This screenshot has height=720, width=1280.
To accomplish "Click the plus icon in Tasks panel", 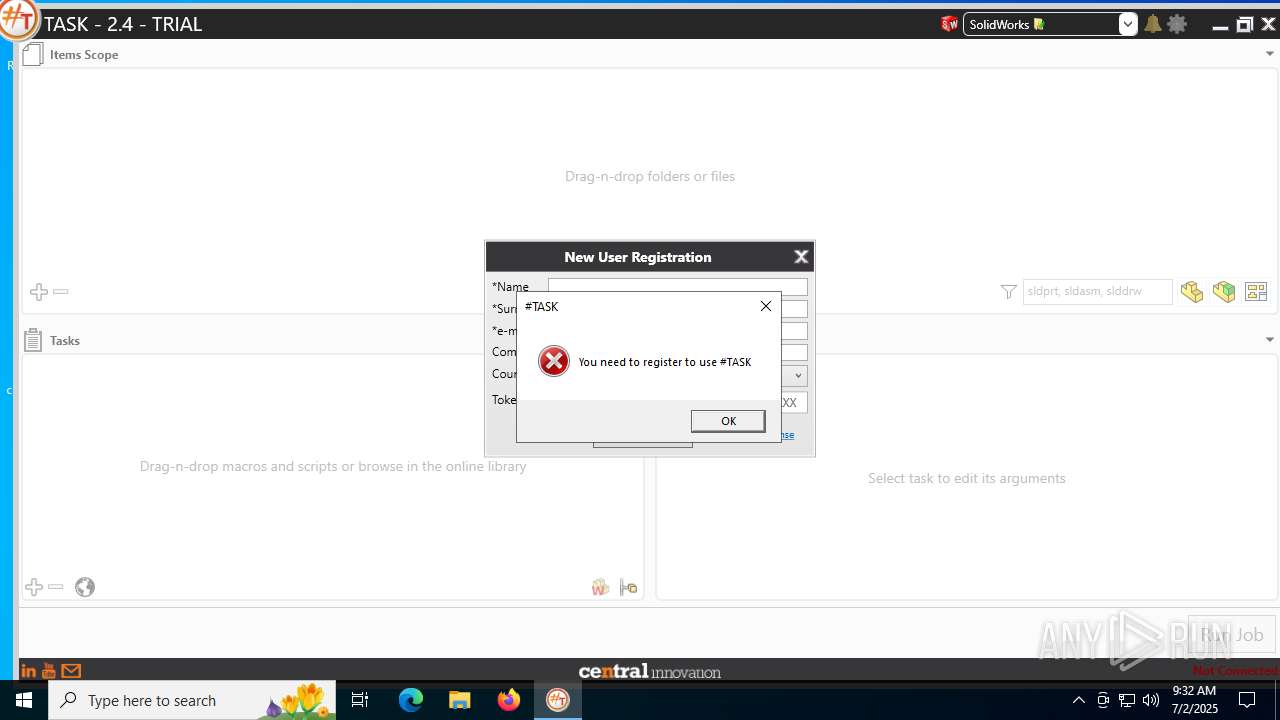I will tap(34, 587).
